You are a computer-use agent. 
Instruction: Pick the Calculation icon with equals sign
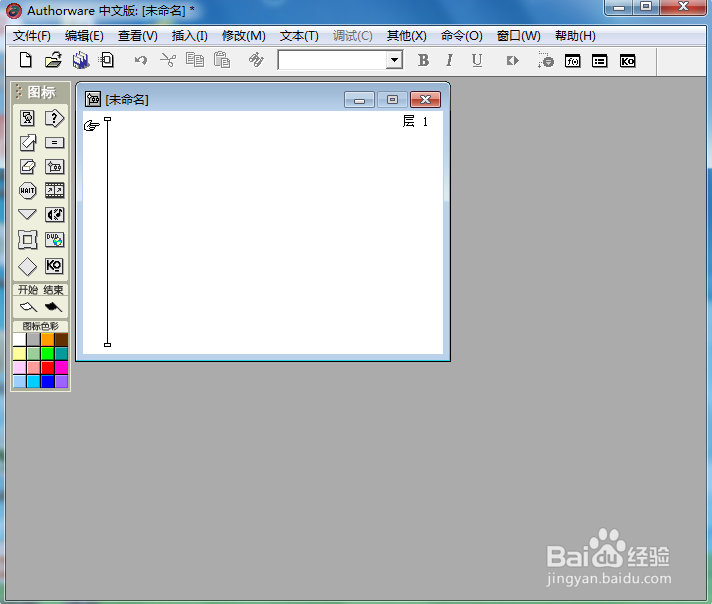click(x=54, y=143)
